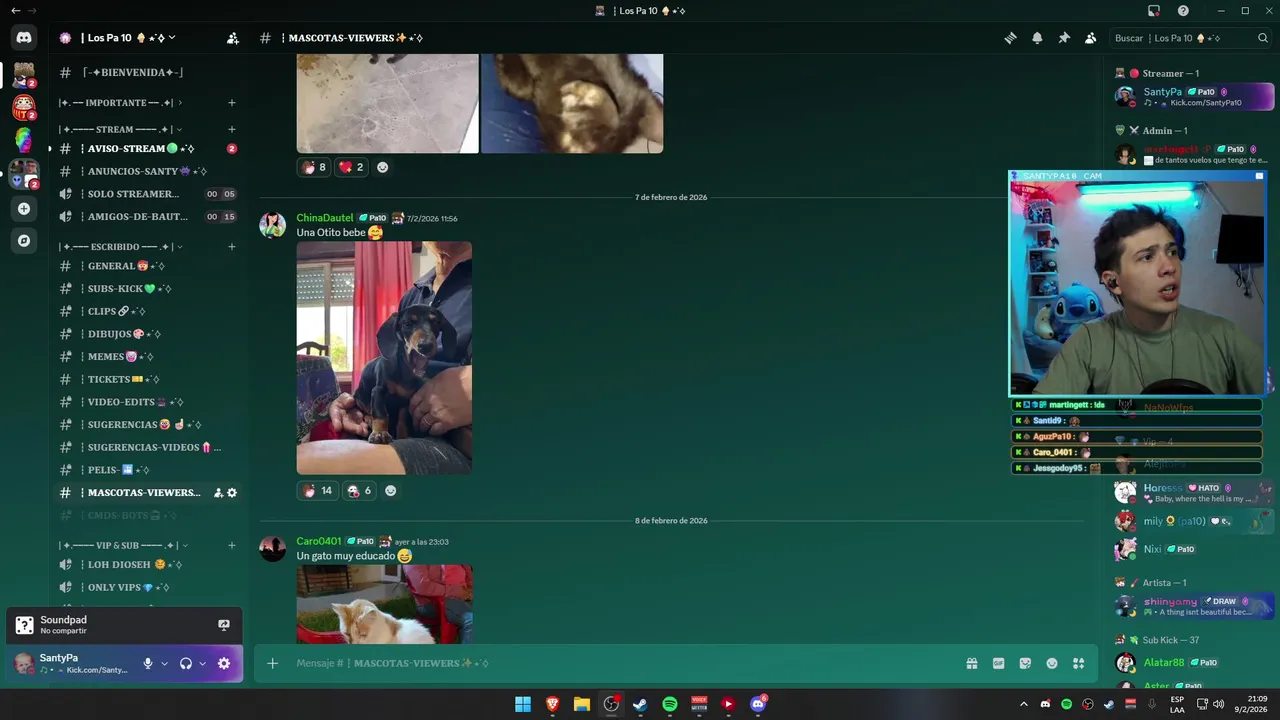Open SUBS-KICK channel
This screenshot has height=720, width=1280.
147,289
